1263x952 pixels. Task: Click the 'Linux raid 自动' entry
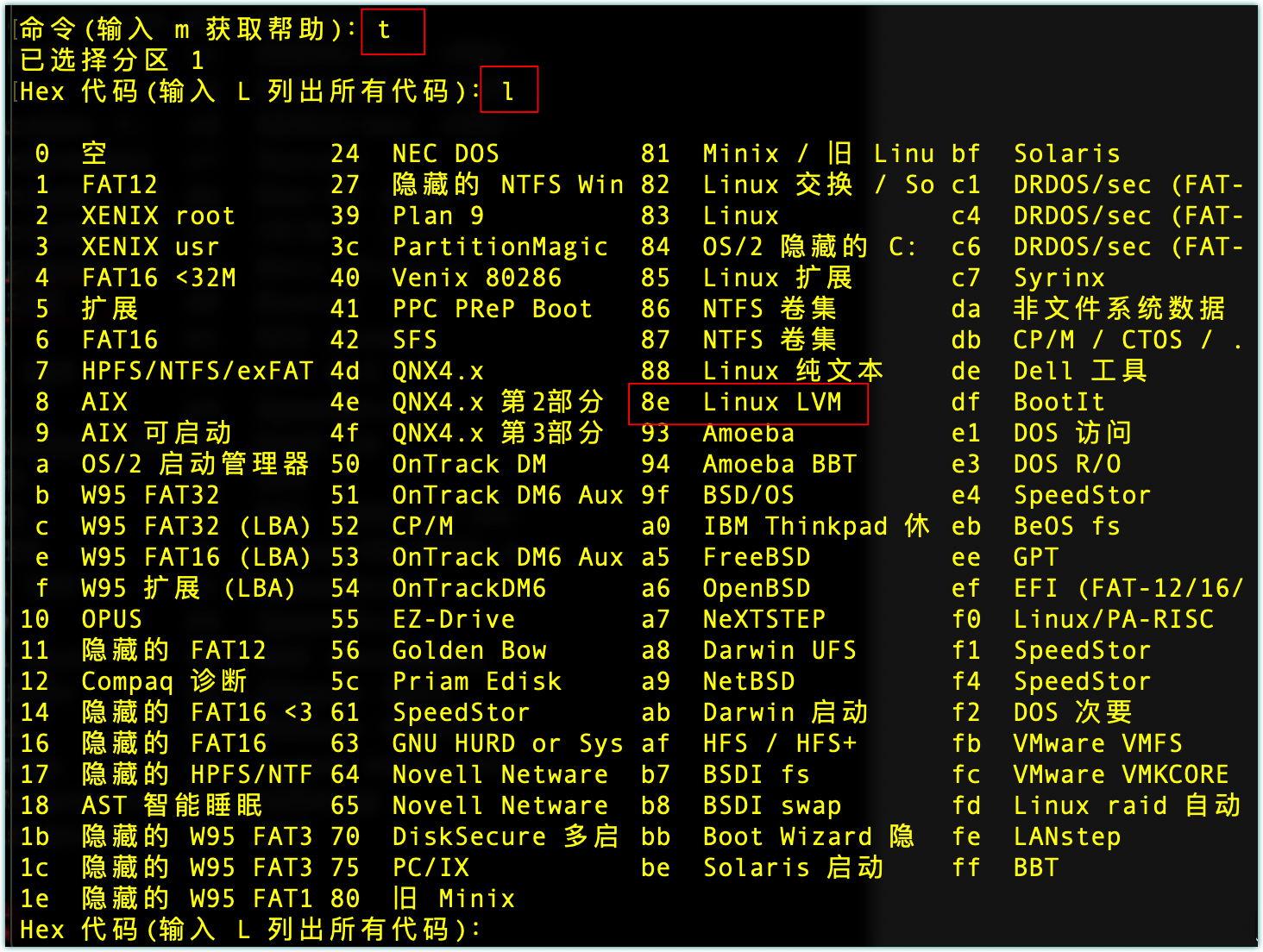1128,805
